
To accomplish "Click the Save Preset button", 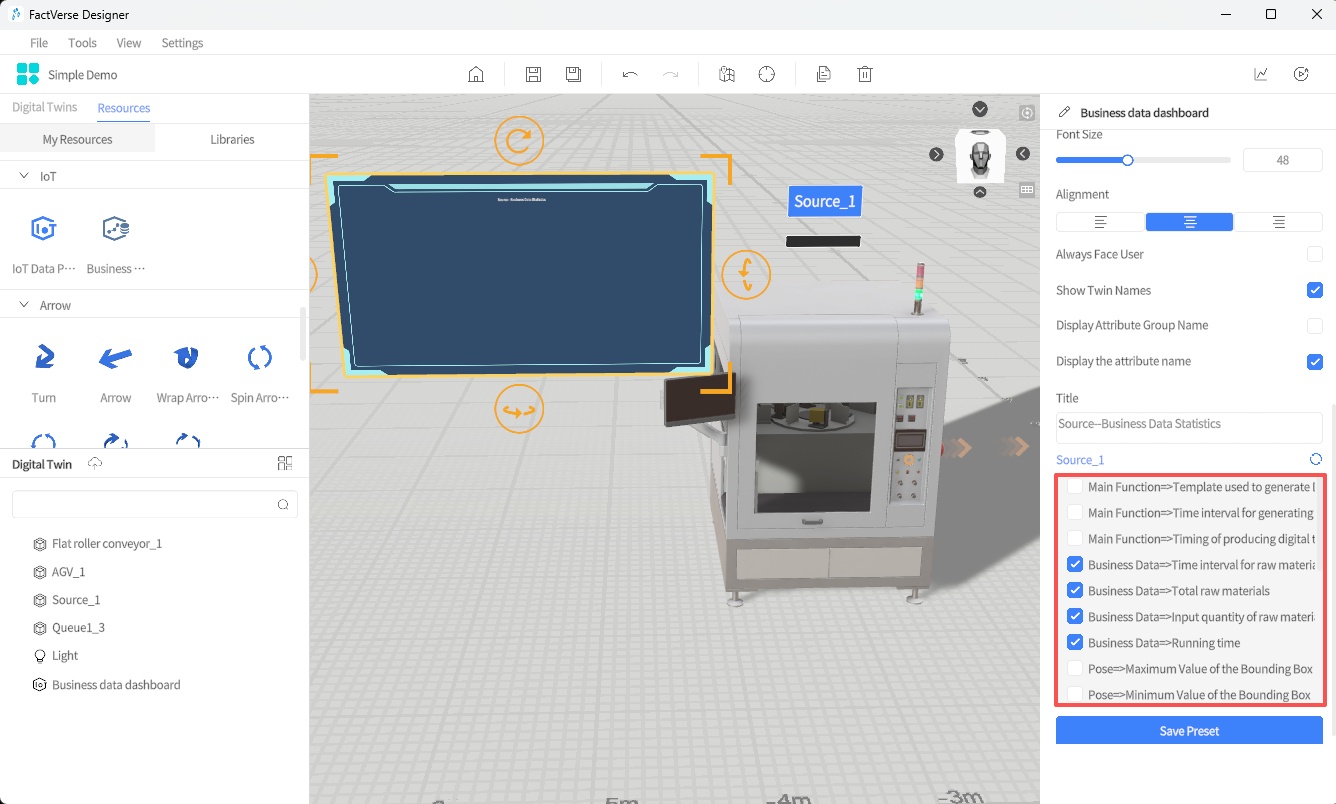I will click(1189, 731).
